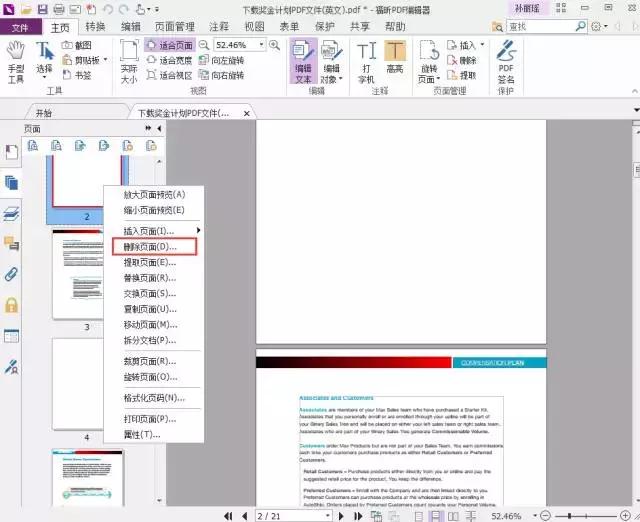This screenshot has width=640, height=522.
Task: Expand ribbon Insert (插入) dropdown
Action: coord(482,44)
